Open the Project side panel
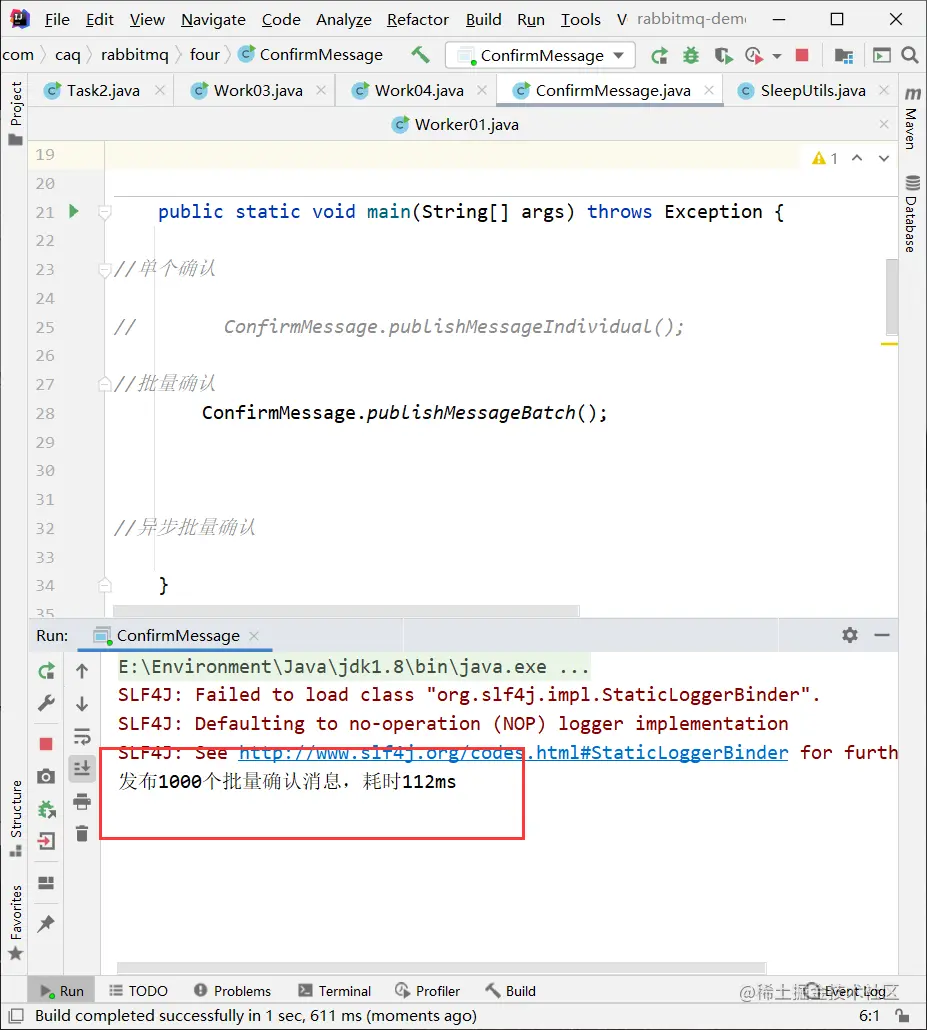The height and width of the screenshot is (1030, 927). pyautogui.click(x=15, y=113)
